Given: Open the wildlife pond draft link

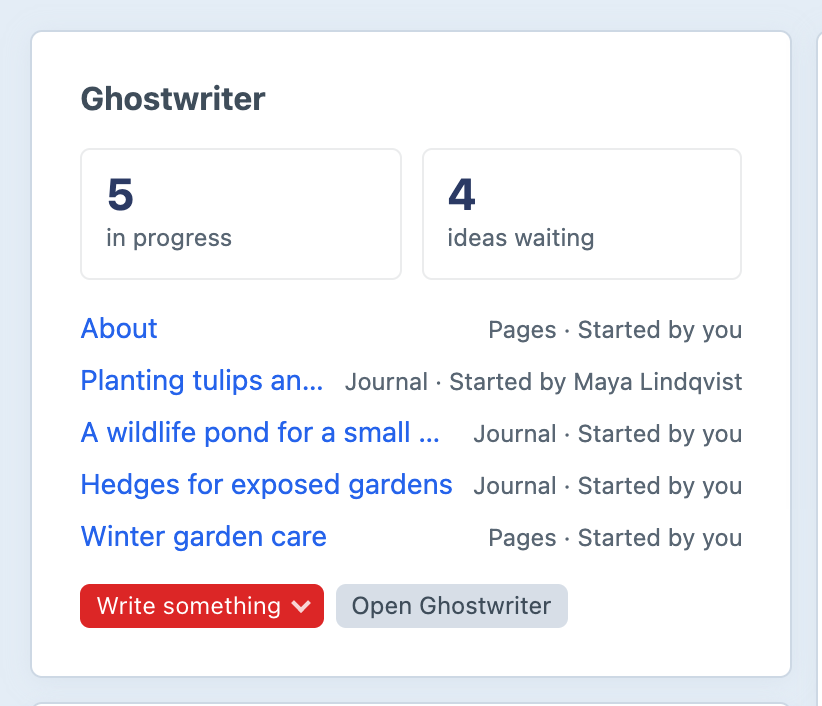Looking at the screenshot, I should pos(260,432).
